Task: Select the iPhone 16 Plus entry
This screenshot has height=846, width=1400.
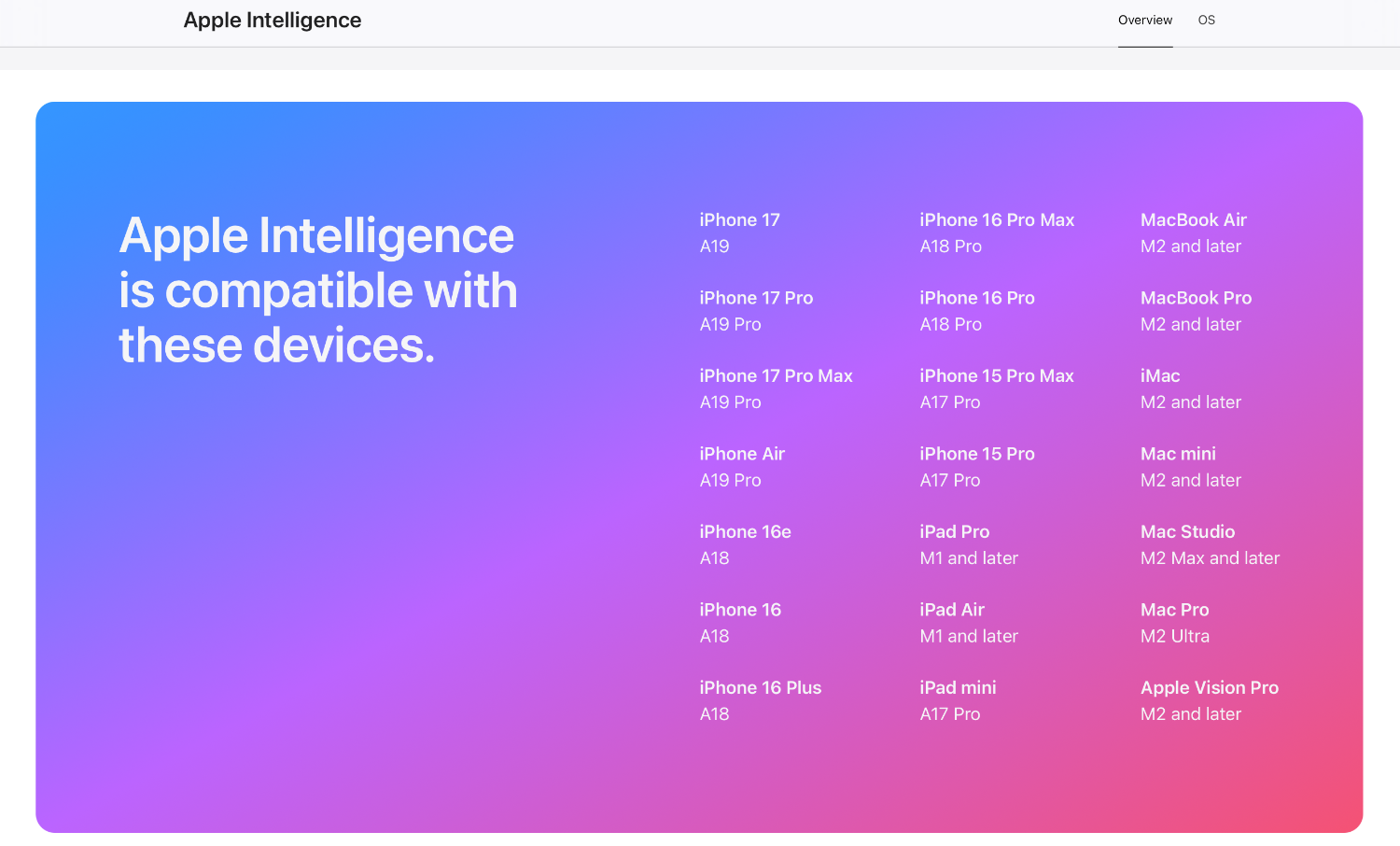Action: [x=760, y=688]
